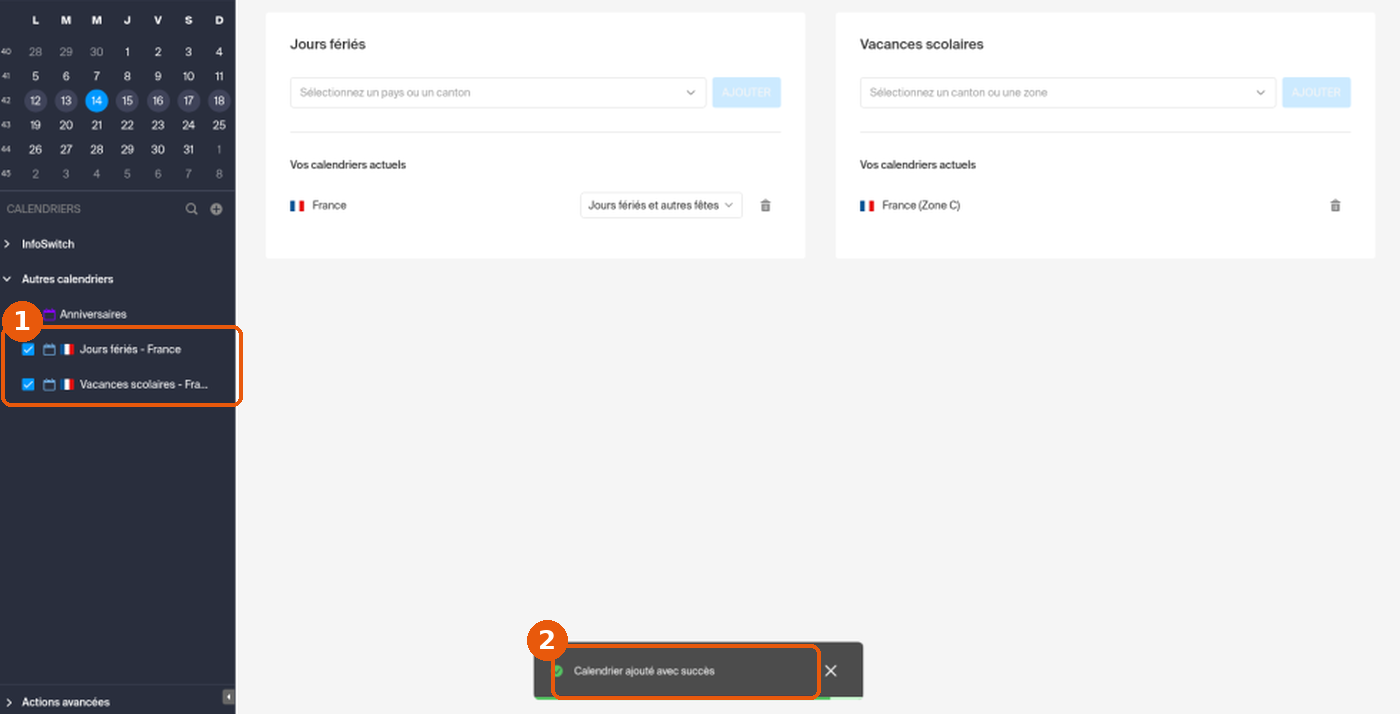The height and width of the screenshot is (714, 1400).
Task: Click the calendar icon beside Vacances scolaires
Action: [x=49, y=384]
